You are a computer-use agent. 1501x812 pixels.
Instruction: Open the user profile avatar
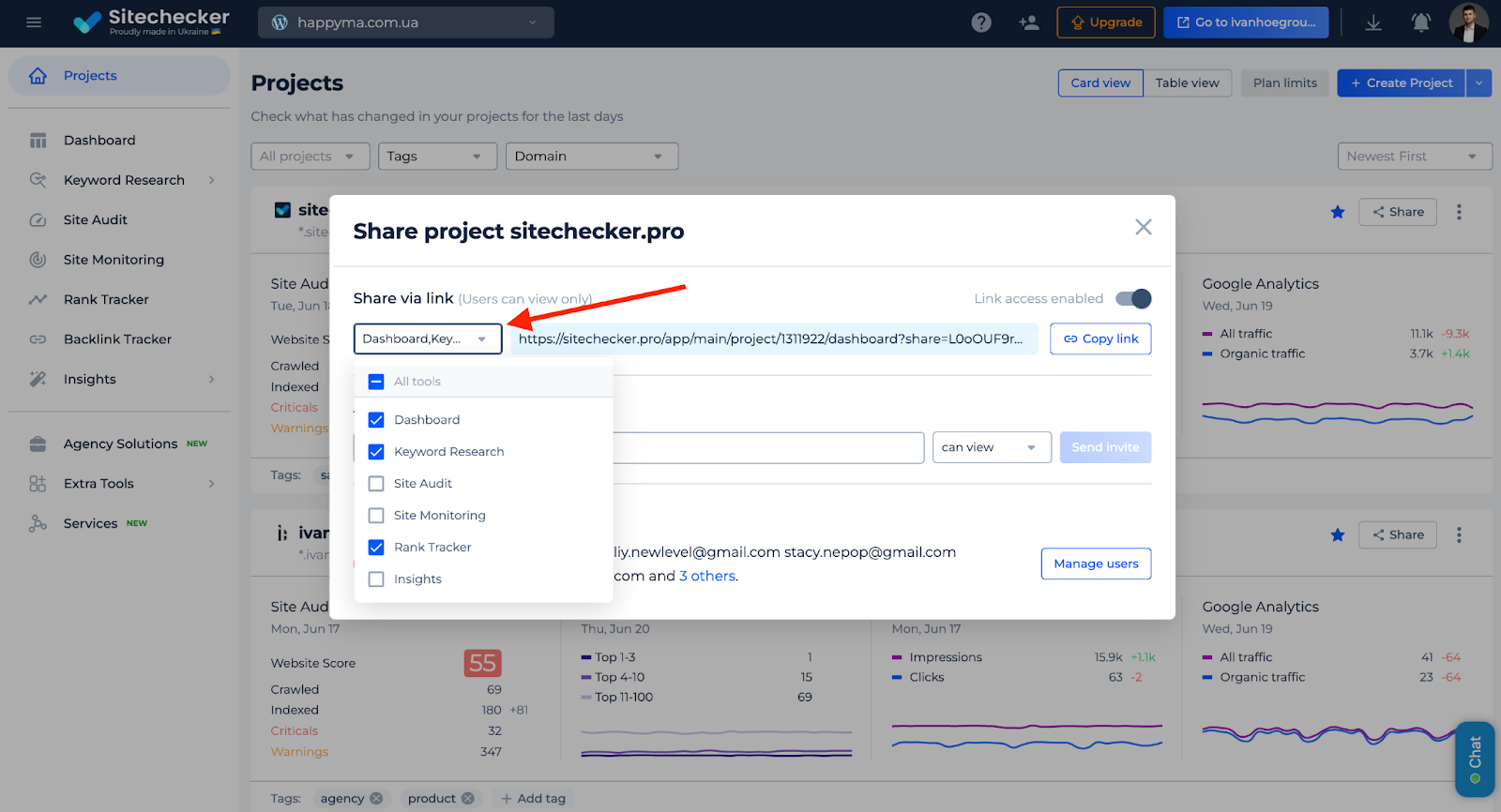pos(1468,23)
